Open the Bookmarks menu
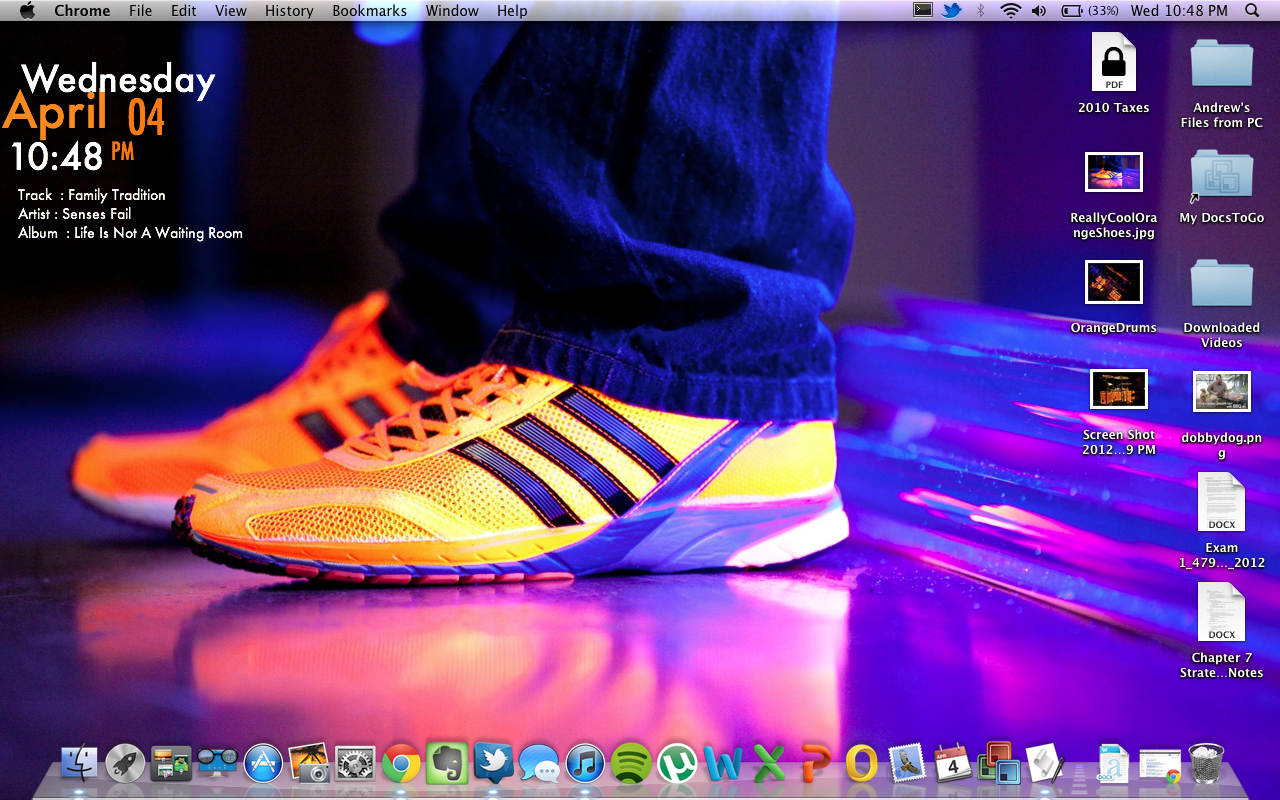Screen dimensions: 1280x800 click(x=369, y=11)
